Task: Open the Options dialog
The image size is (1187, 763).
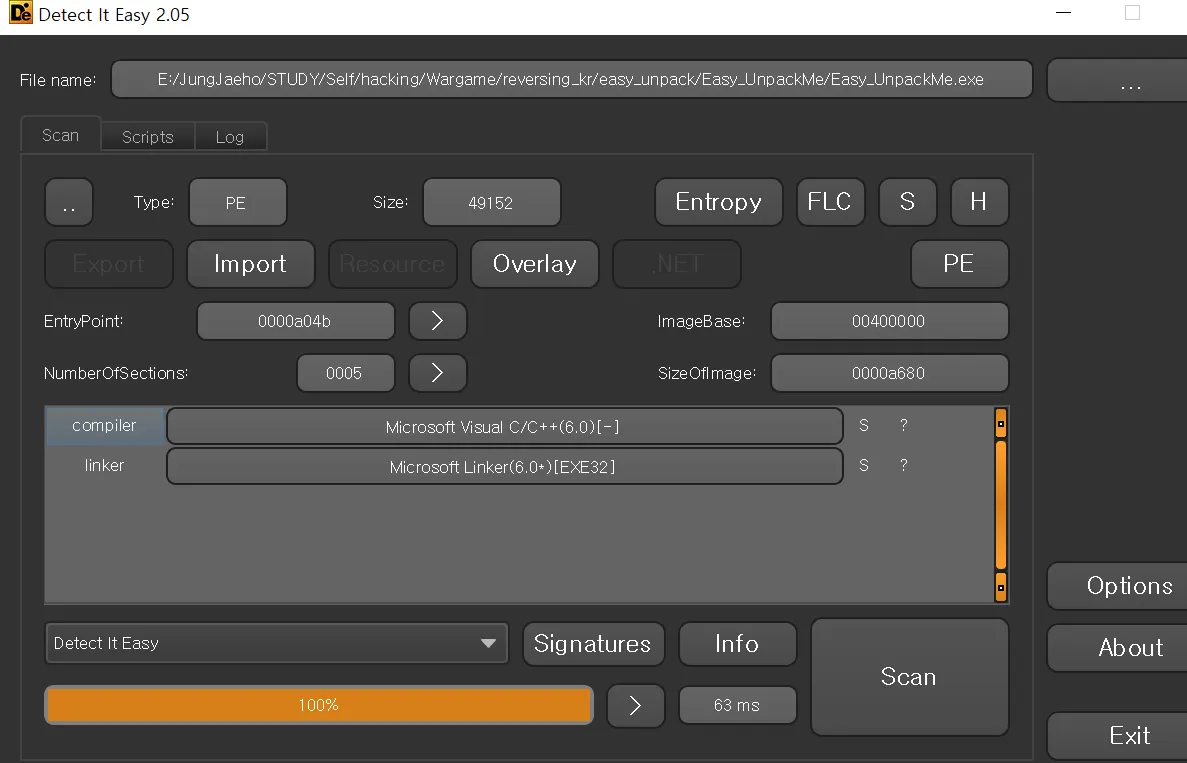Action: pos(1117,586)
